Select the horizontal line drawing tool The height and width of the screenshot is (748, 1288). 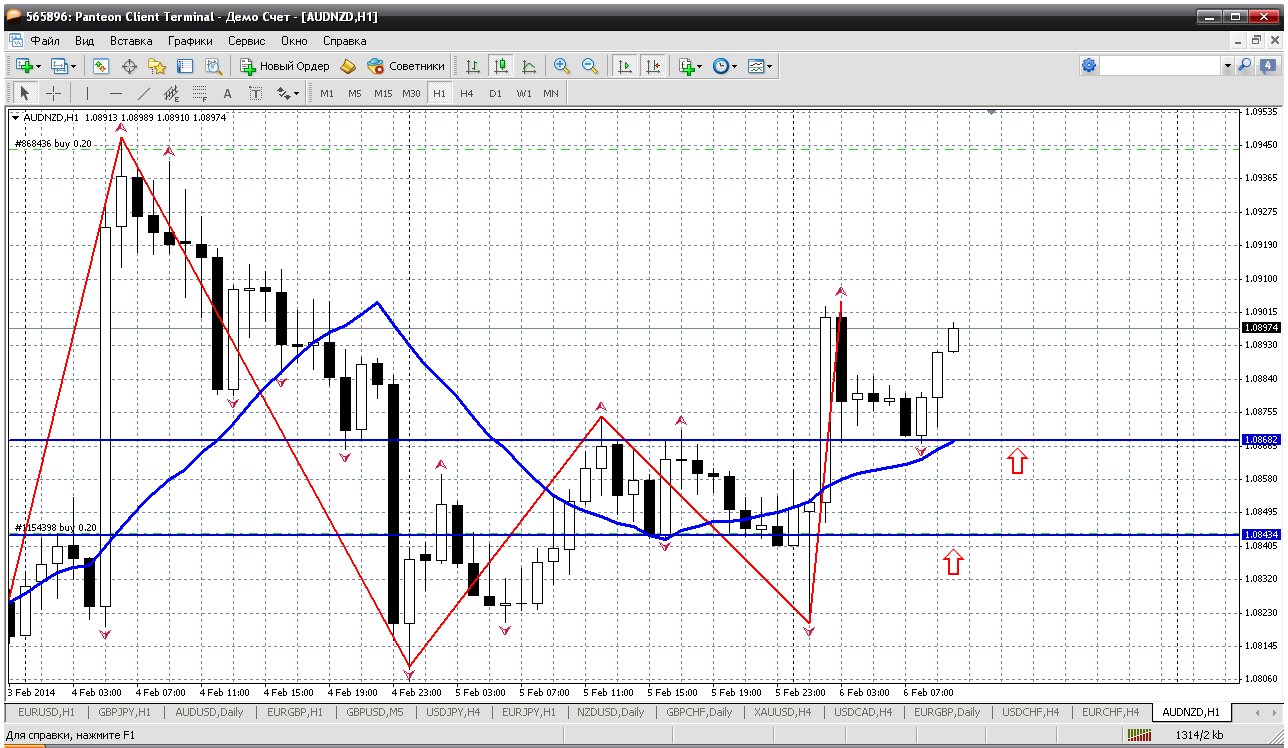tap(115, 93)
